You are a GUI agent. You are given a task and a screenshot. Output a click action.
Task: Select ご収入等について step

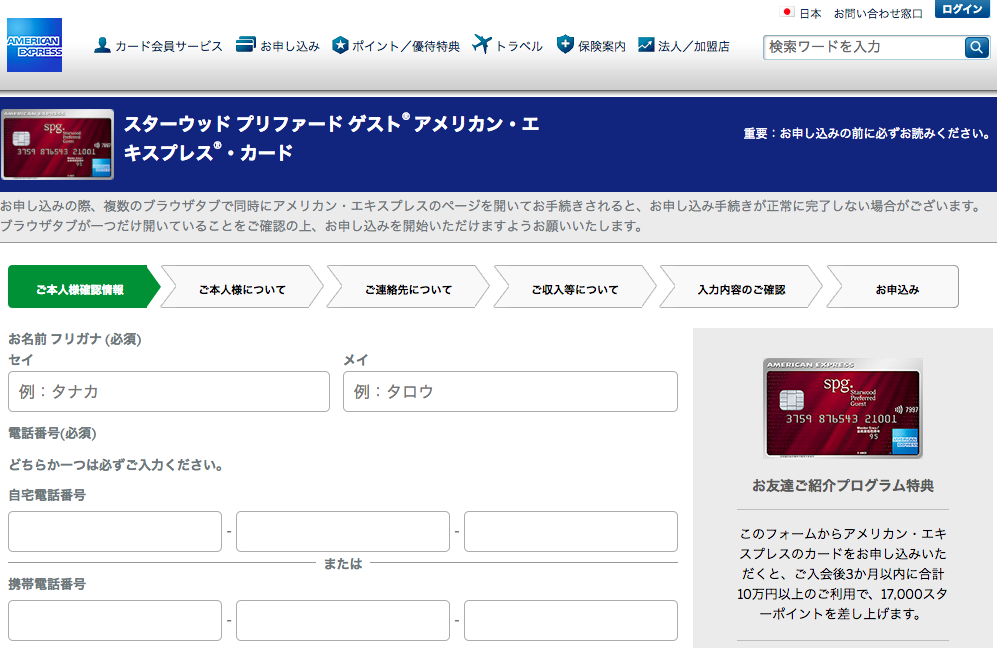pos(575,287)
